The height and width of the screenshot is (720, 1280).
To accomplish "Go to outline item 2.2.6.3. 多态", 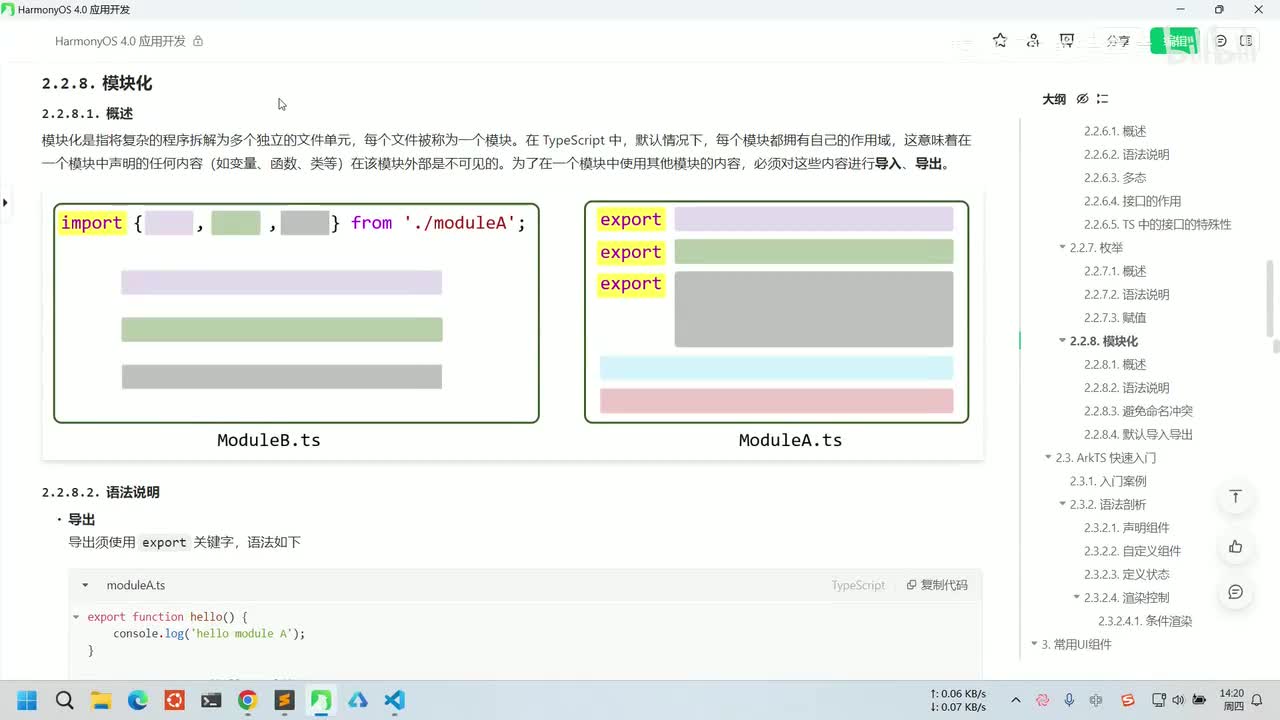I will (x=1115, y=178).
